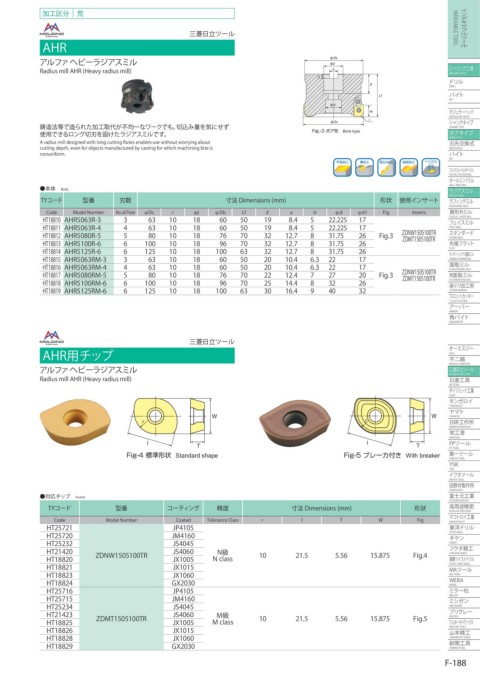Image resolution: width=480 pixels, height=677 pixels.
Task: Click the gold standard-shape insert photo
Action: click(75, 420)
